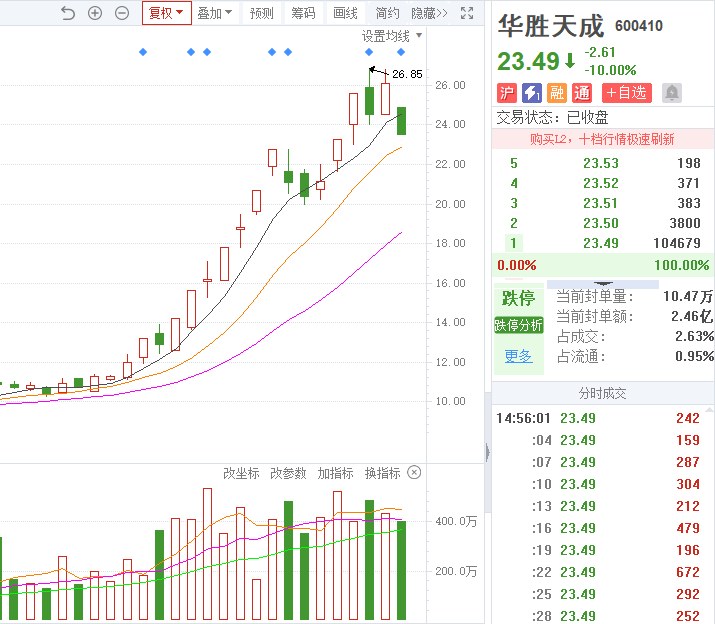715x624 pixels.
Task: Add stock with +自选 button
Action: [x=627, y=93]
